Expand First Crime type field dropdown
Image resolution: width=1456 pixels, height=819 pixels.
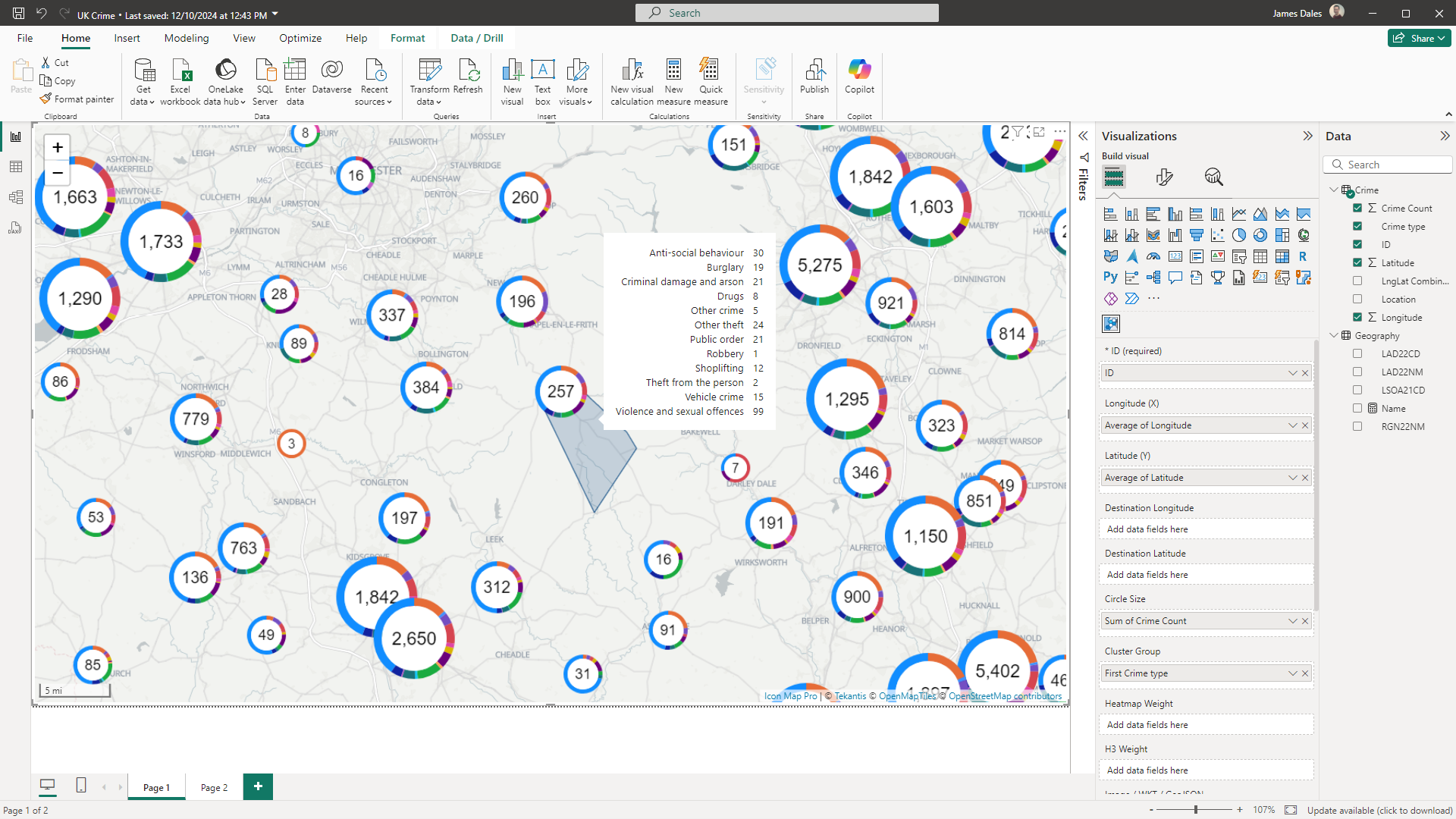(1292, 673)
